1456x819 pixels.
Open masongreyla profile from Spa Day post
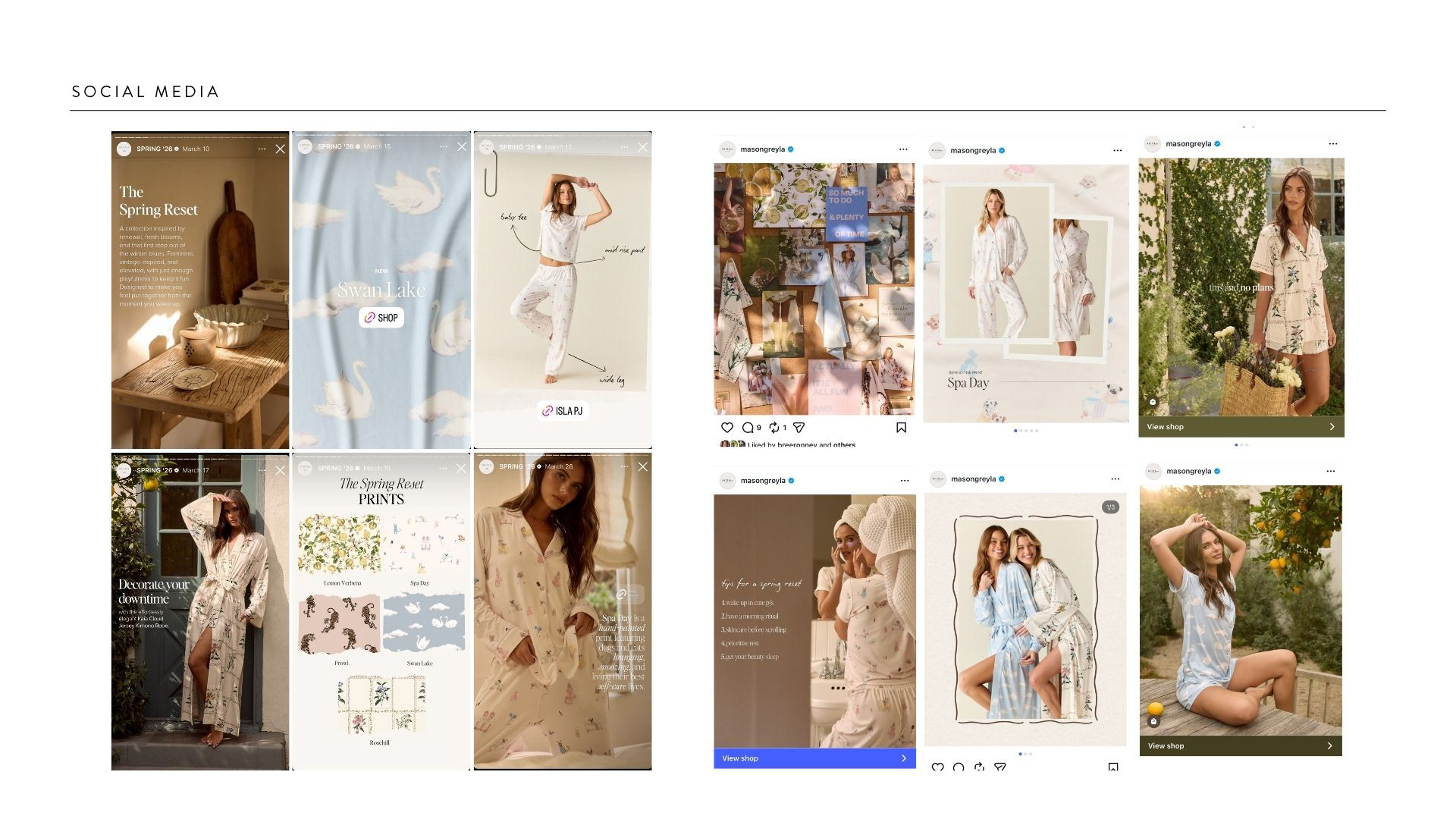pyautogui.click(x=973, y=150)
